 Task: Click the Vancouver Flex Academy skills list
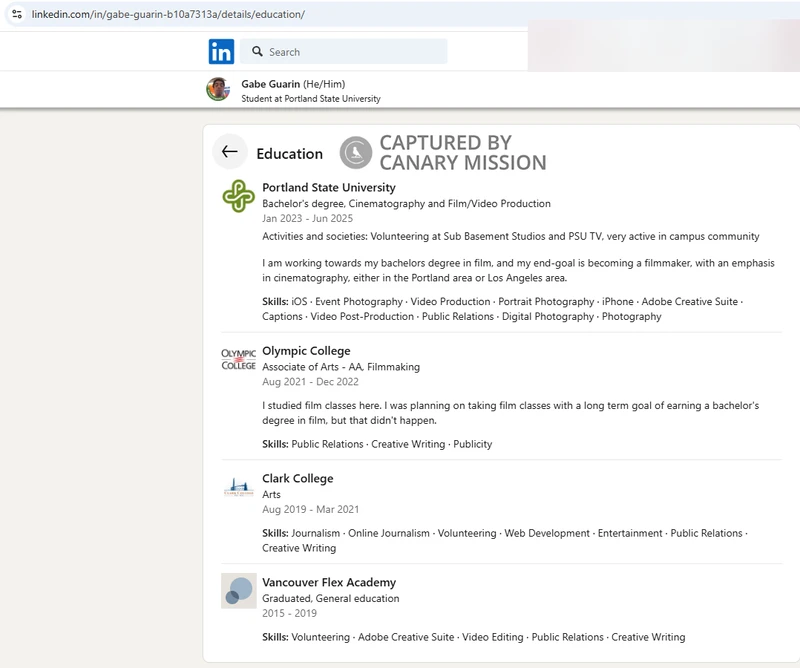tap(473, 637)
